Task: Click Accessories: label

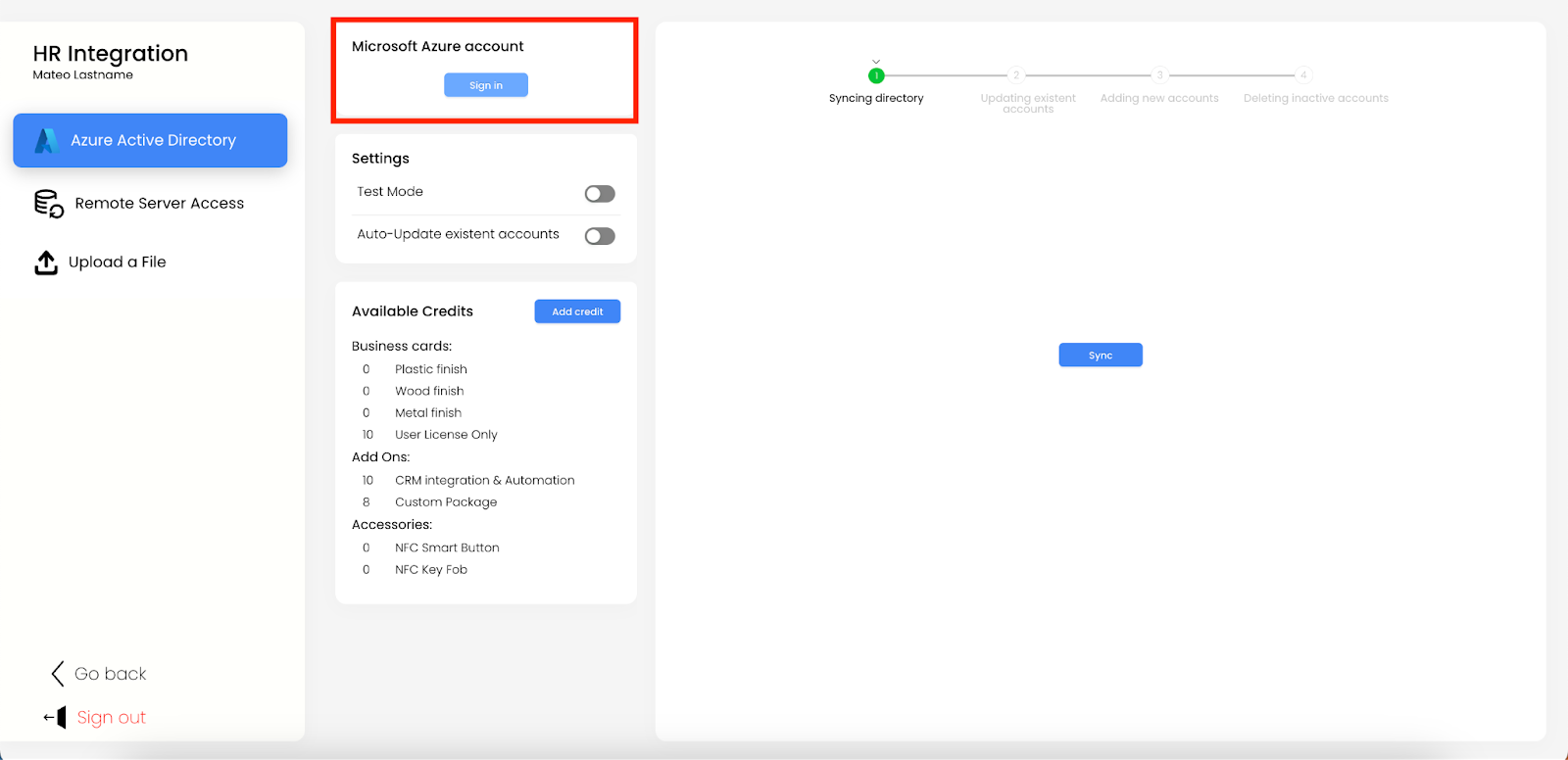Action: [392, 525]
